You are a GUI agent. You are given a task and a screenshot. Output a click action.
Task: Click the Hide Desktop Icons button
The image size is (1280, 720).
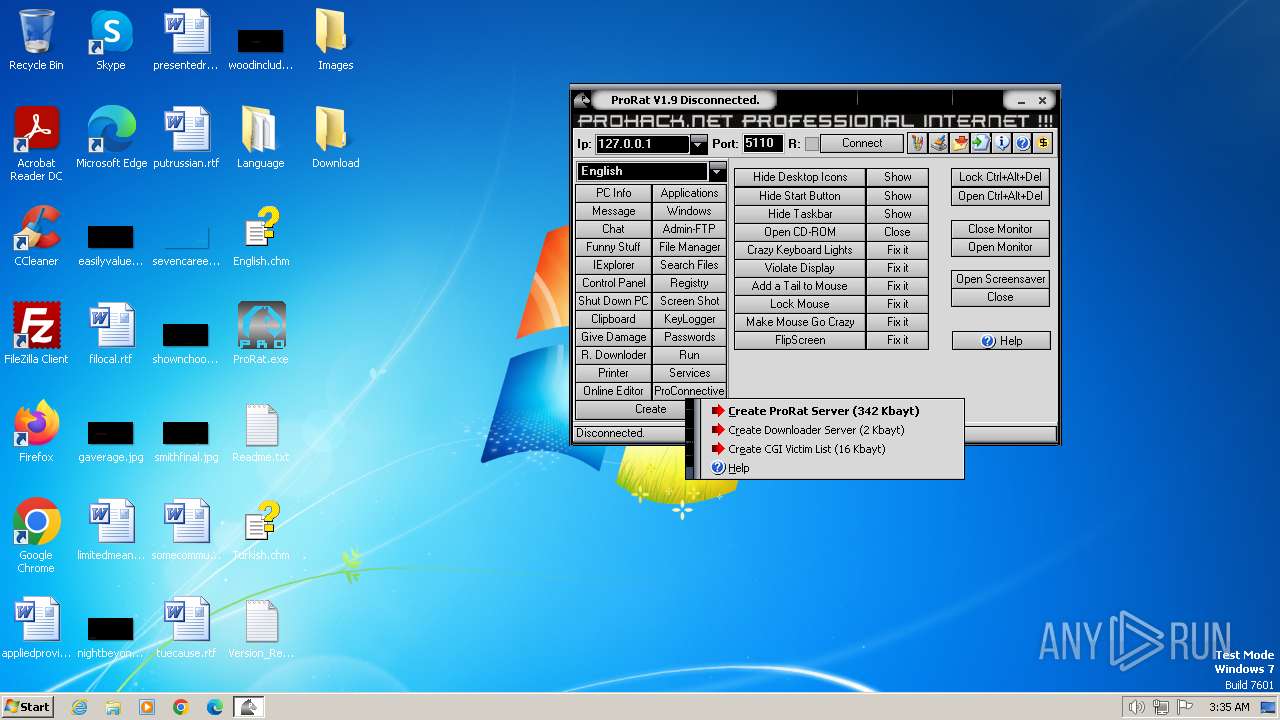800,177
